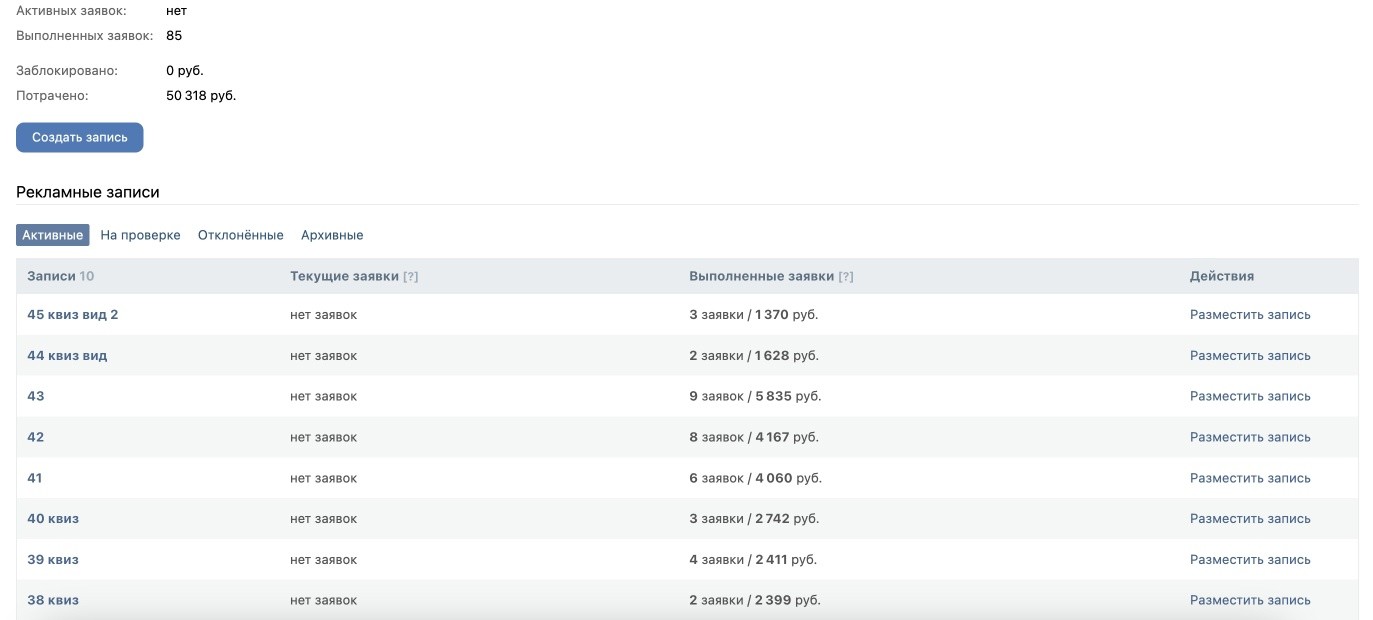Viewport: 1373px width, 620px height.
Task: Click 6 заявок / 4 060 руб. cell
Action: [755, 479]
